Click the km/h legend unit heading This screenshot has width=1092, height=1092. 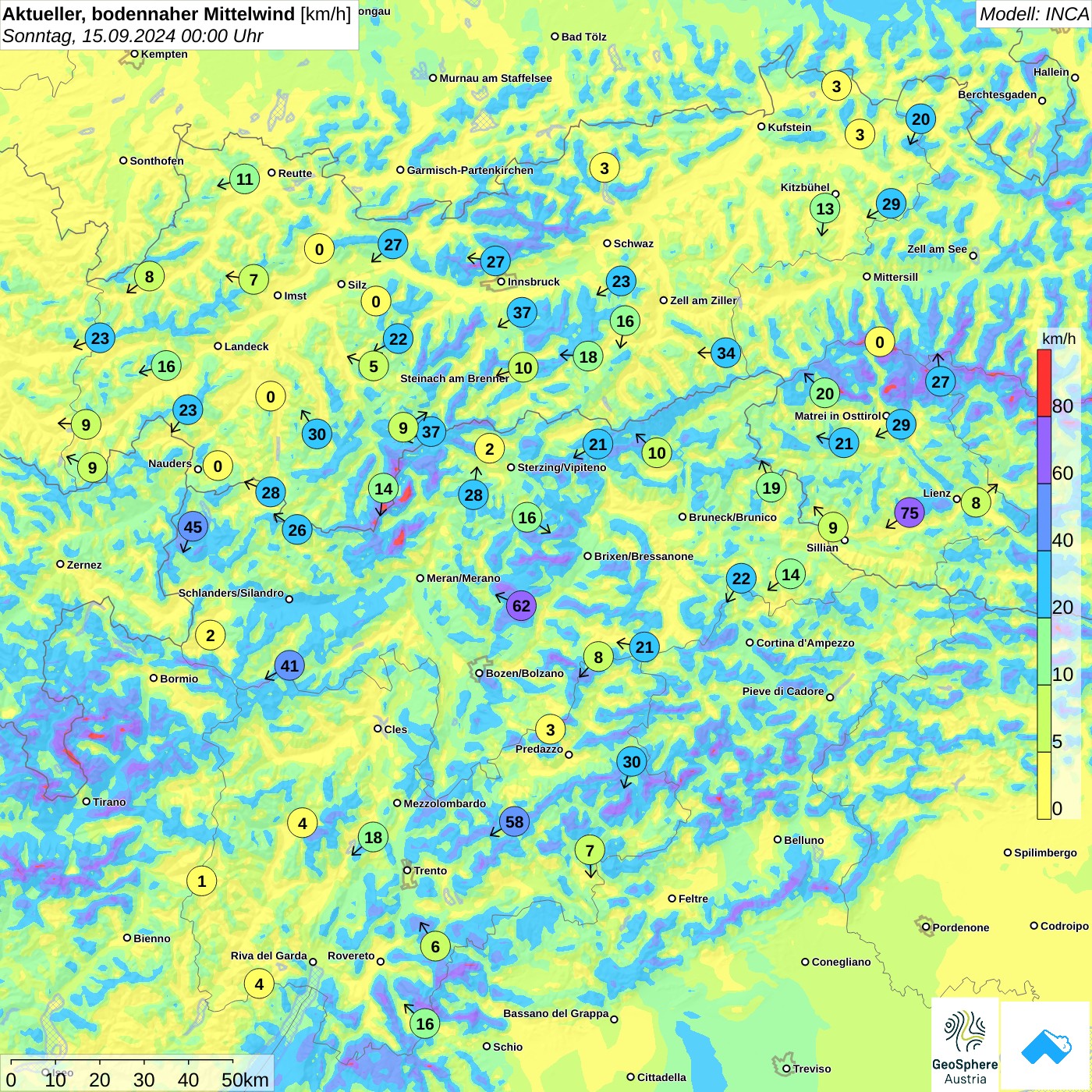click(1058, 339)
